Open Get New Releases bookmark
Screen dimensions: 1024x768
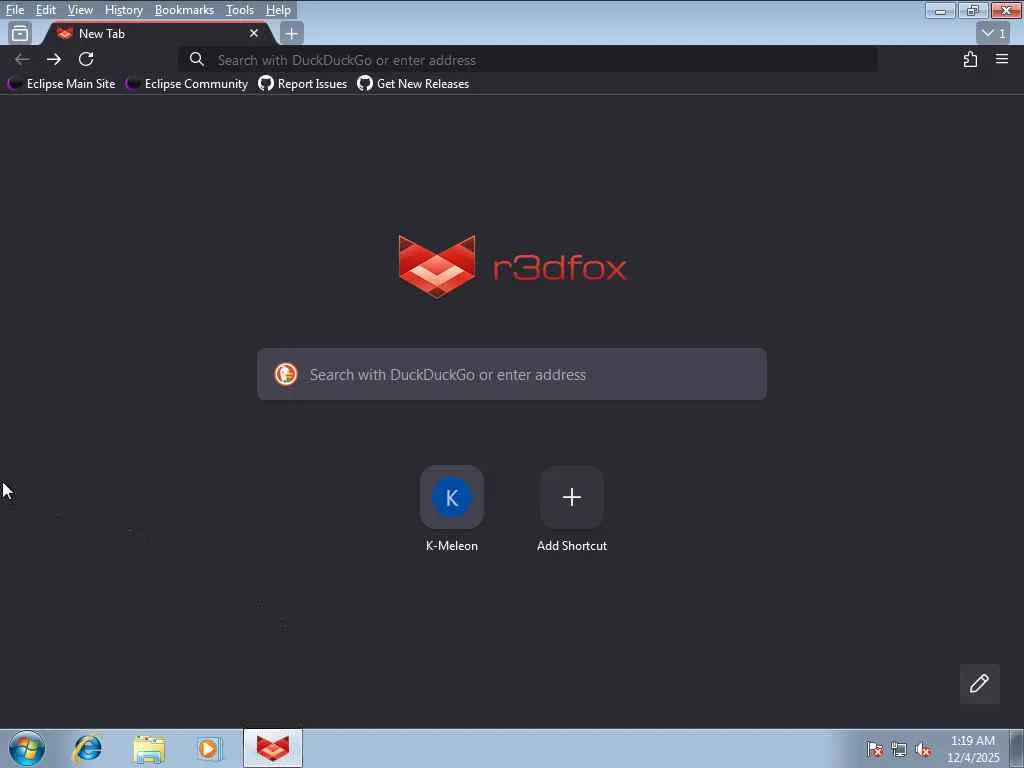tap(413, 84)
